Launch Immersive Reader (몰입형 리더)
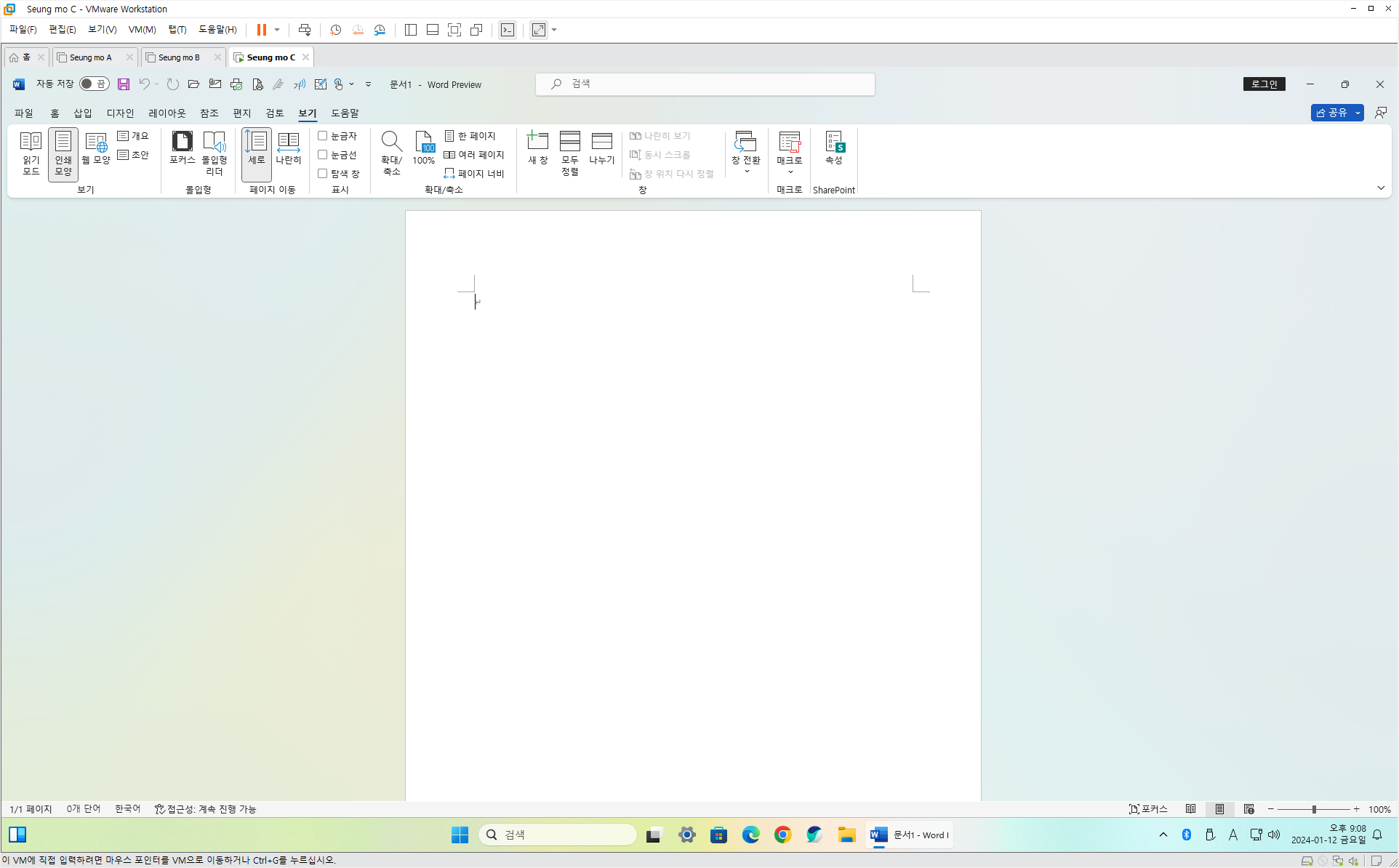This screenshot has height=868, width=1399. click(x=214, y=153)
